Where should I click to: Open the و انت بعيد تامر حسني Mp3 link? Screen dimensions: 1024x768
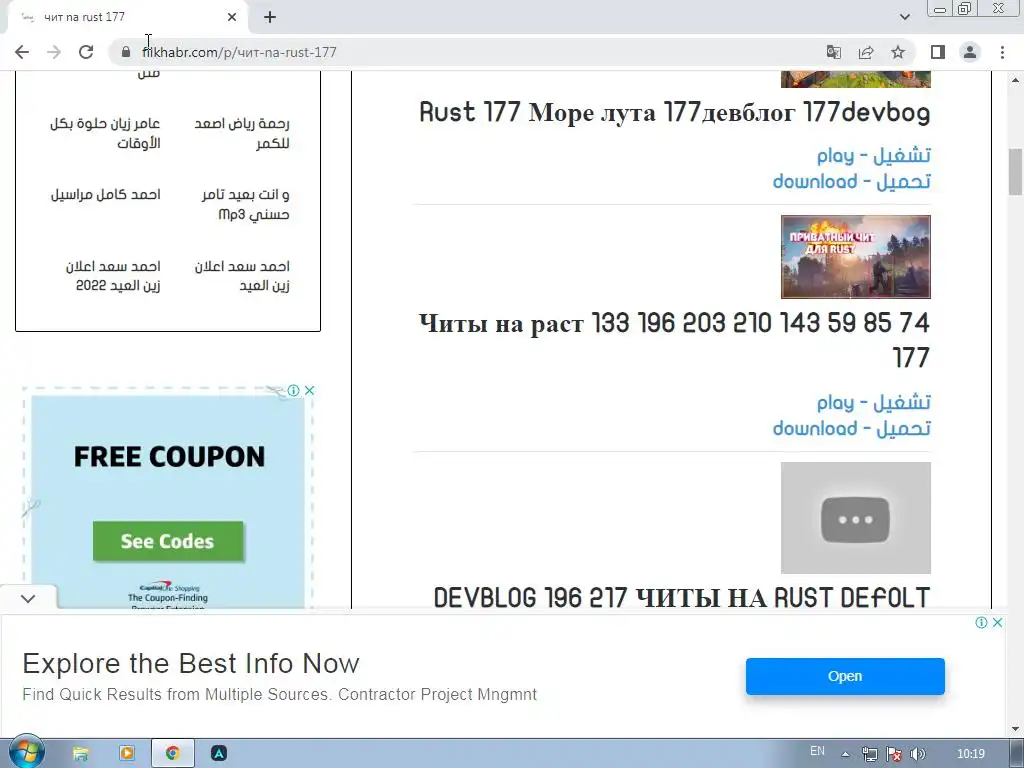pyautogui.click(x=246, y=204)
